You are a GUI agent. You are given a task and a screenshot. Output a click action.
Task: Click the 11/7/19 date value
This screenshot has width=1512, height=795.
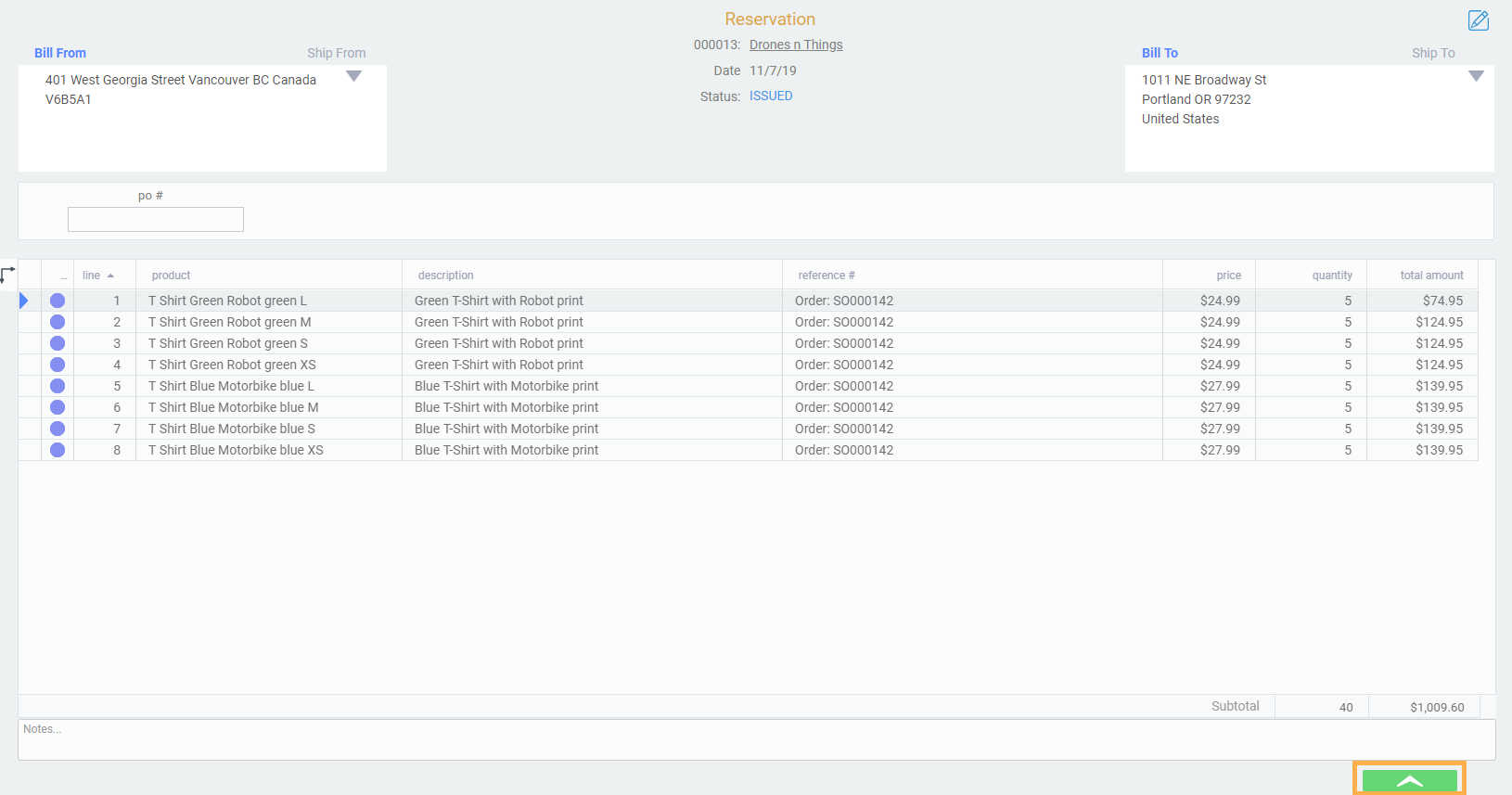click(x=773, y=71)
